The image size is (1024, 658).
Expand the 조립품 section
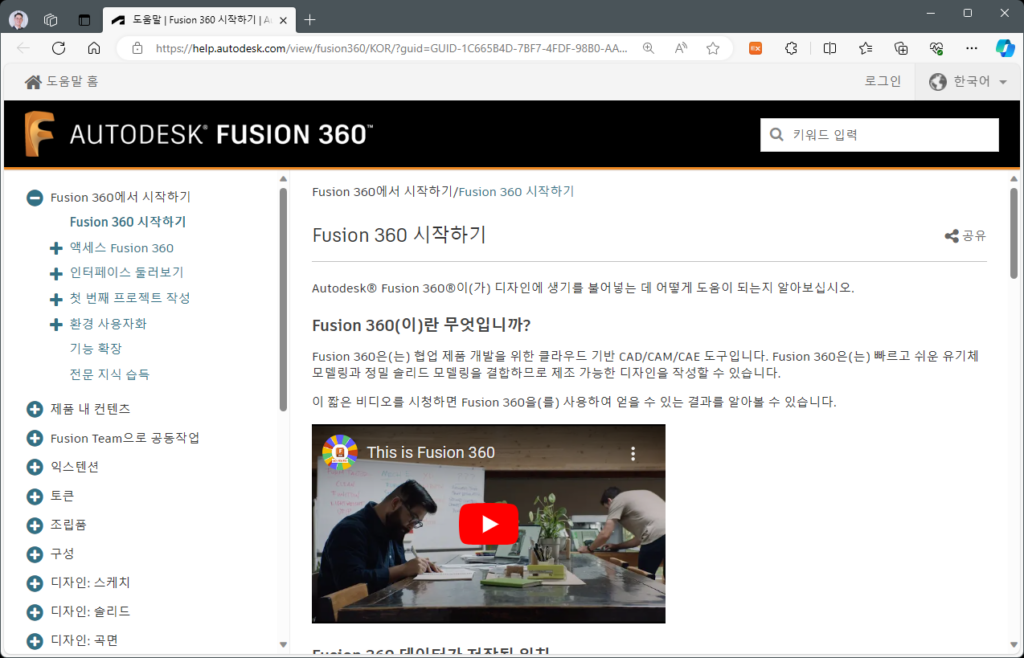click(x=35, y=525)
